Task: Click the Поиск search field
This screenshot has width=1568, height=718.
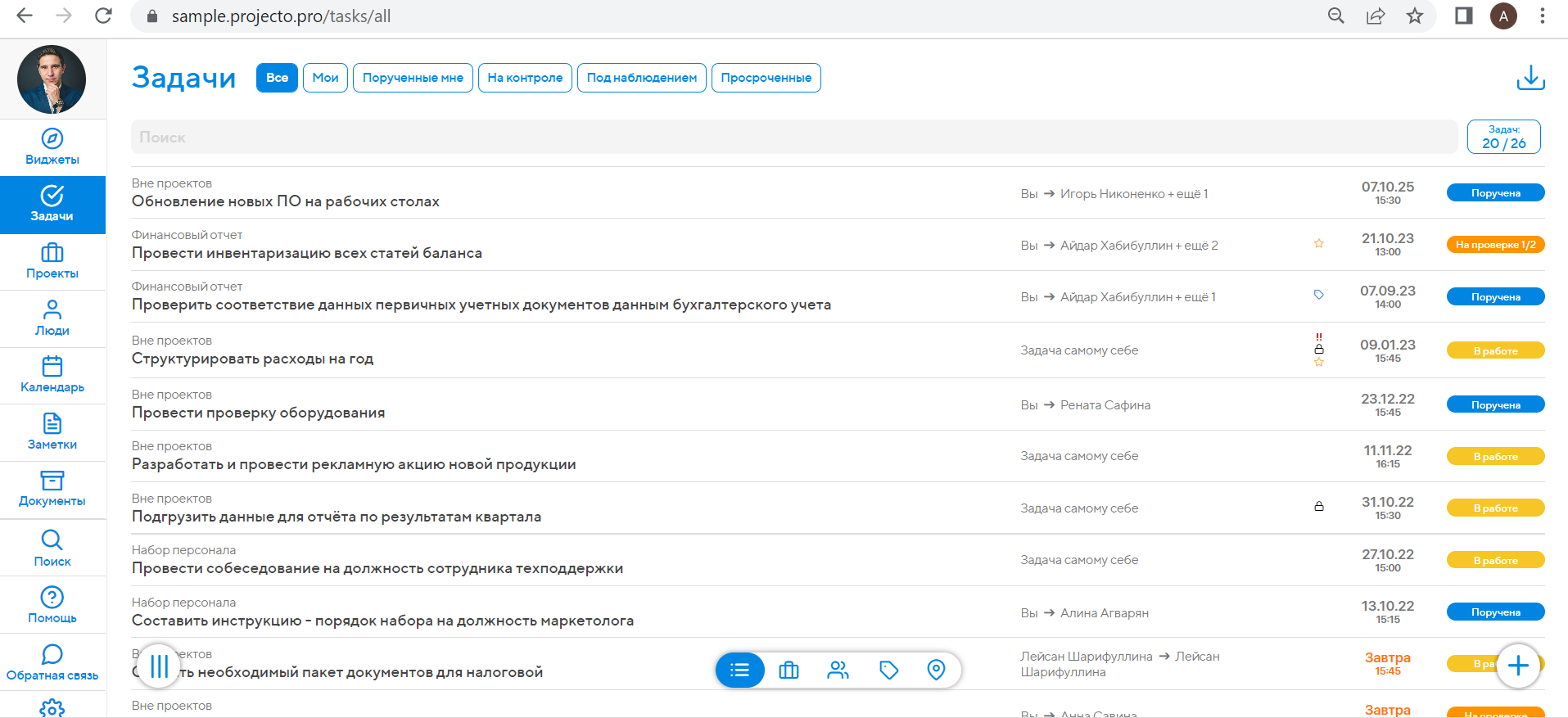Action: click(794, 137)
